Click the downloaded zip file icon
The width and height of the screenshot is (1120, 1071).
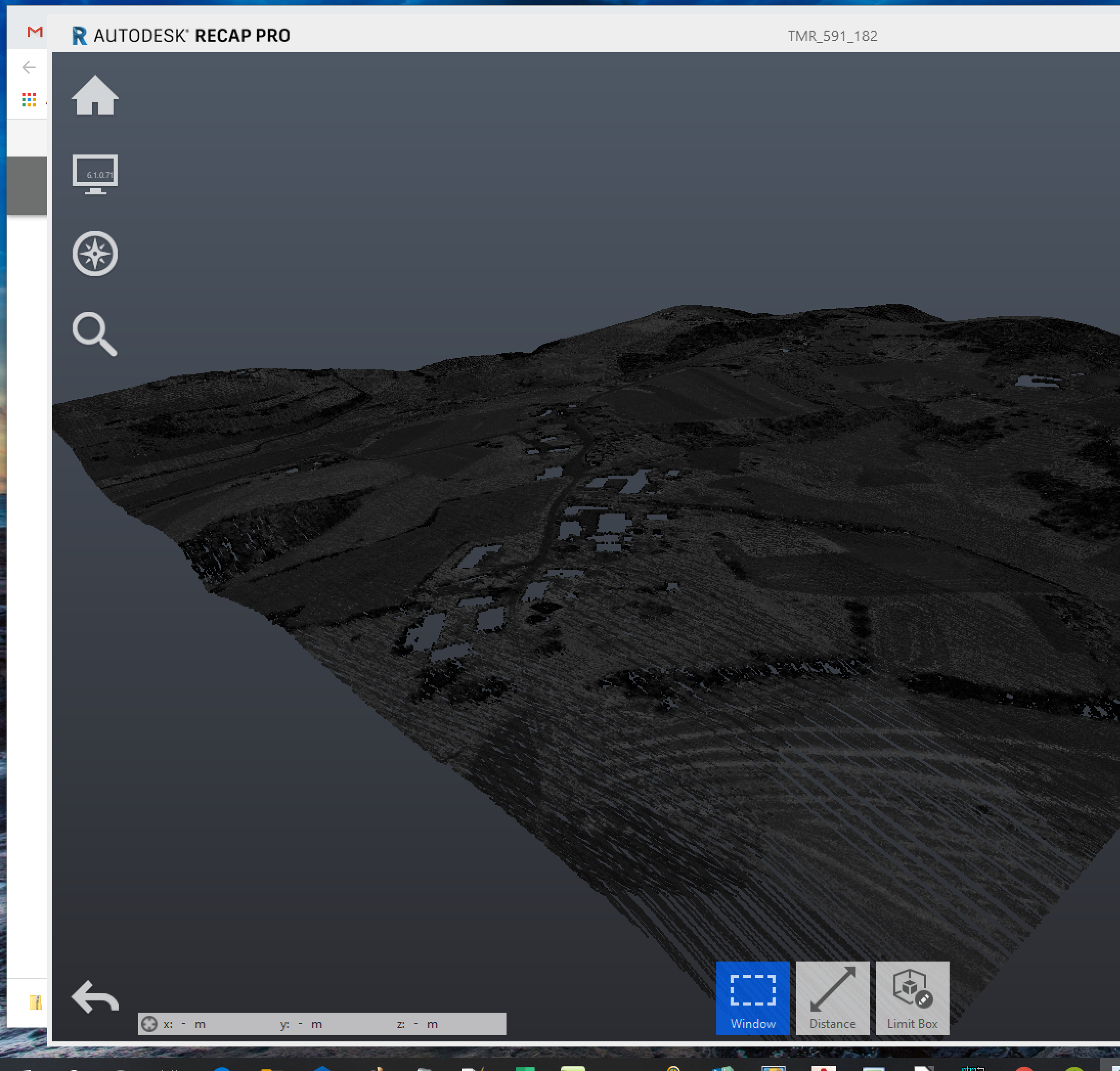(x=35, y=1002)
